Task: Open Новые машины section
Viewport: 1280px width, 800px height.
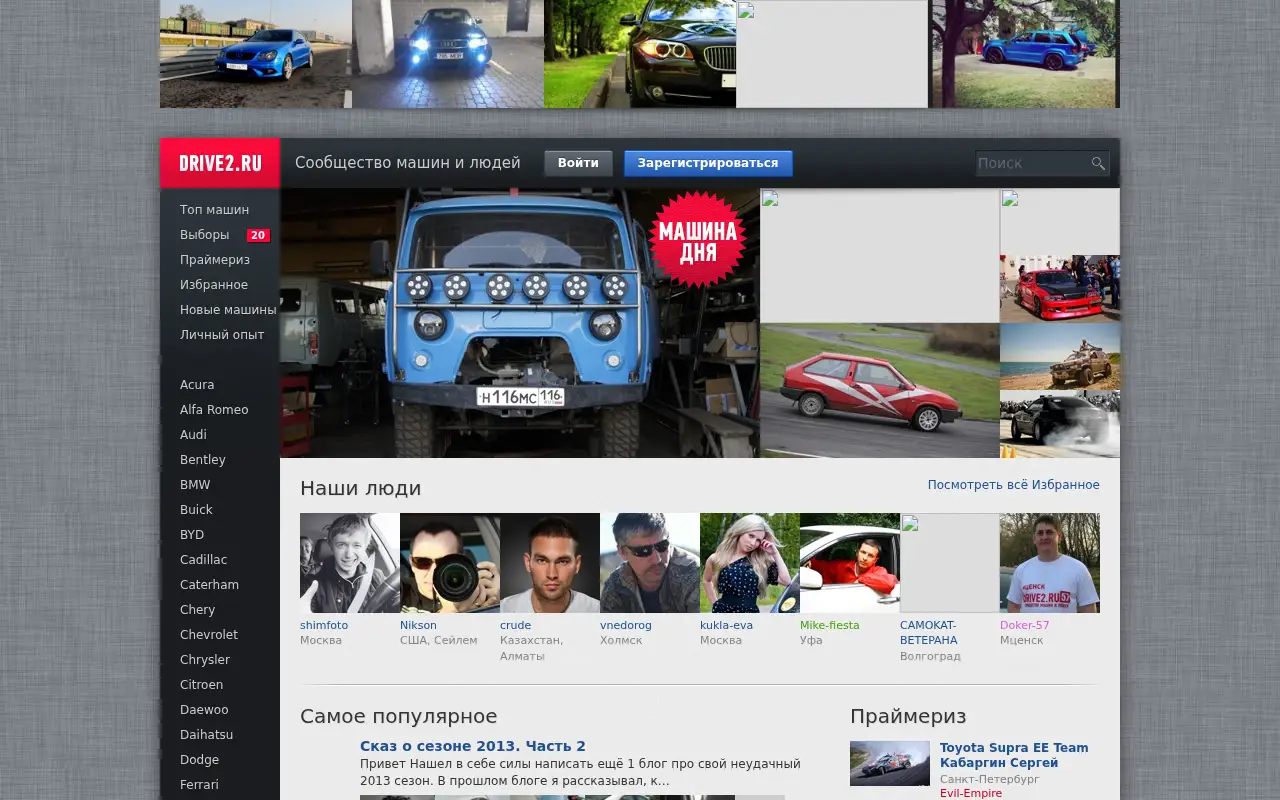Action: click(228, 310)
